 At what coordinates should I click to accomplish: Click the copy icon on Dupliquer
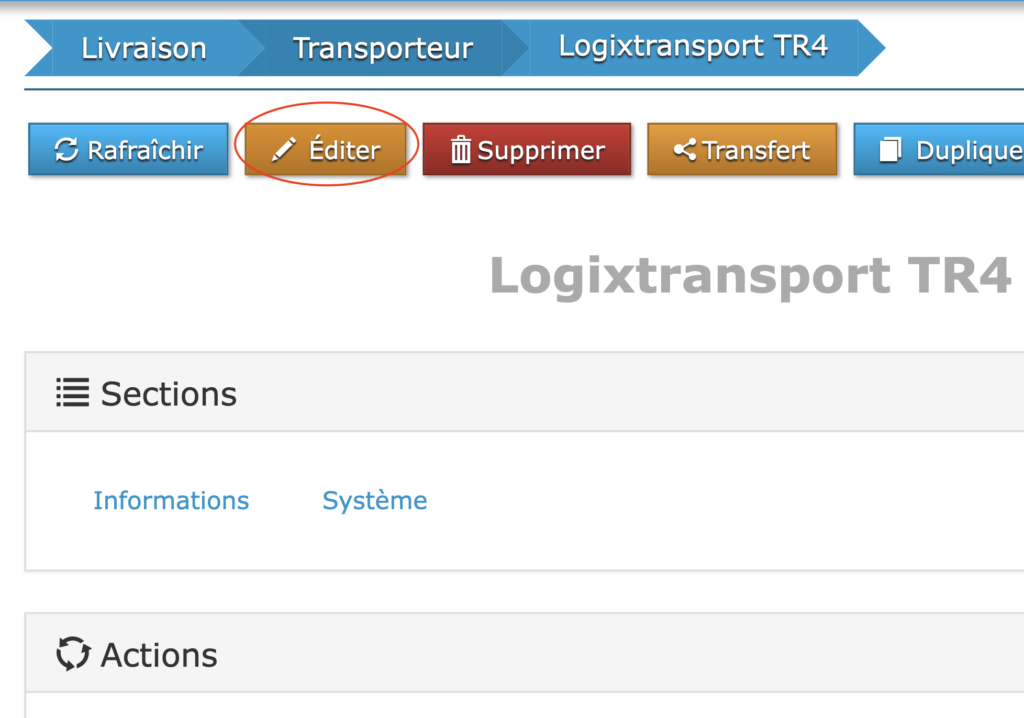pos(889,151)
